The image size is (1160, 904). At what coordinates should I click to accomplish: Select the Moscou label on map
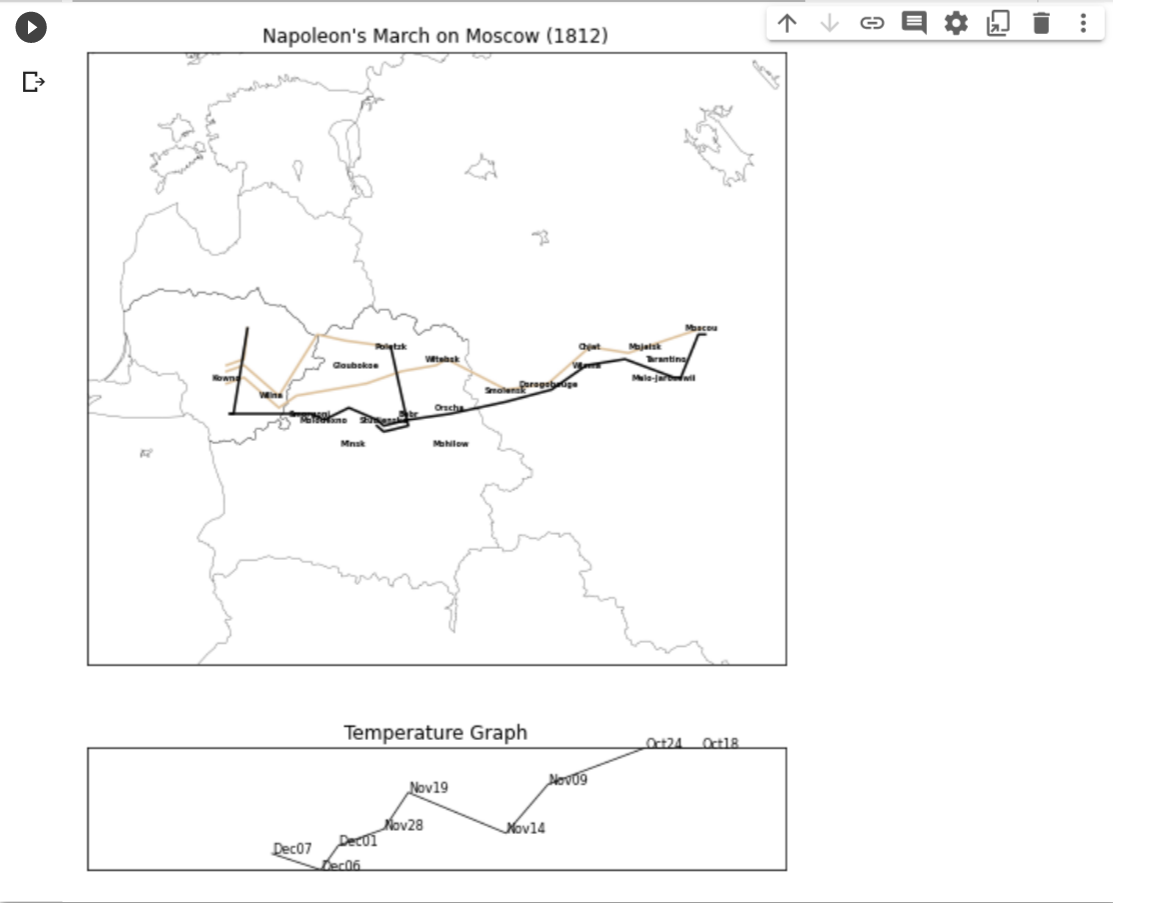[701, 328]
